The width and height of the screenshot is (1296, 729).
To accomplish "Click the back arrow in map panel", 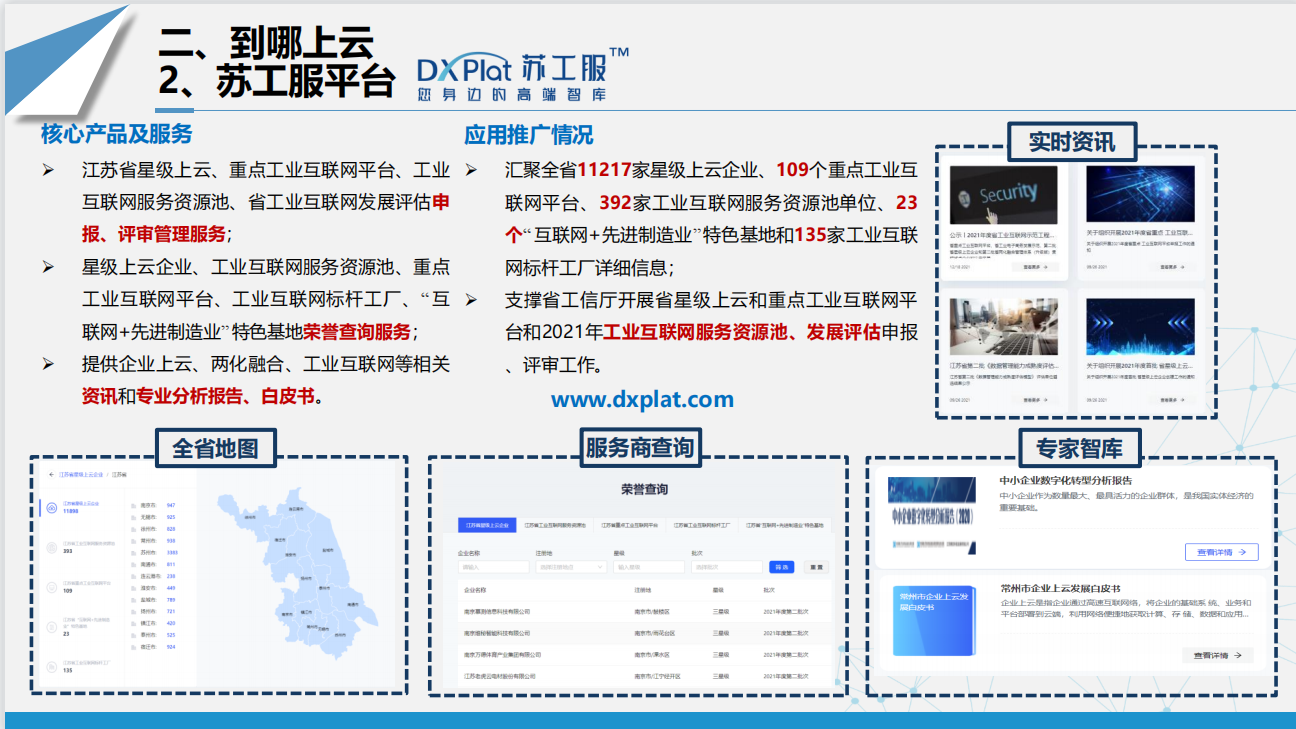I will tap(51, 474).
